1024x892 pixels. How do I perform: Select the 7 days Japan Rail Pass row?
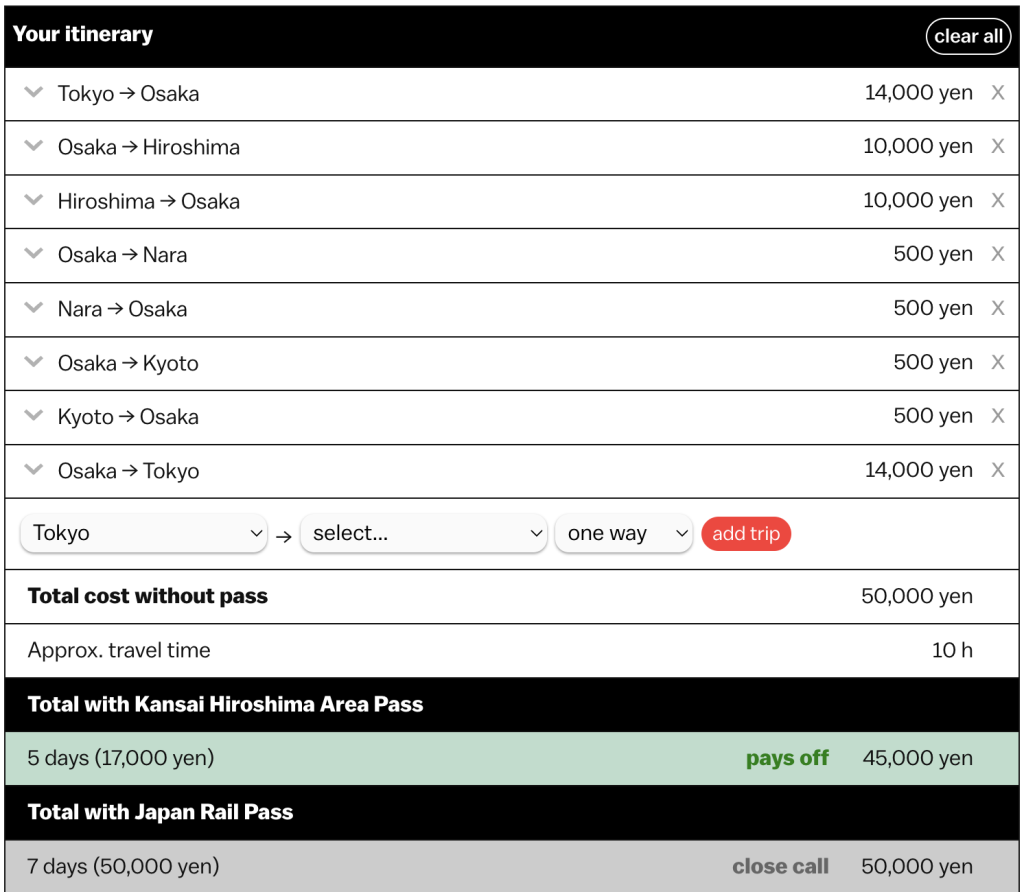click(x=512, y=866)
